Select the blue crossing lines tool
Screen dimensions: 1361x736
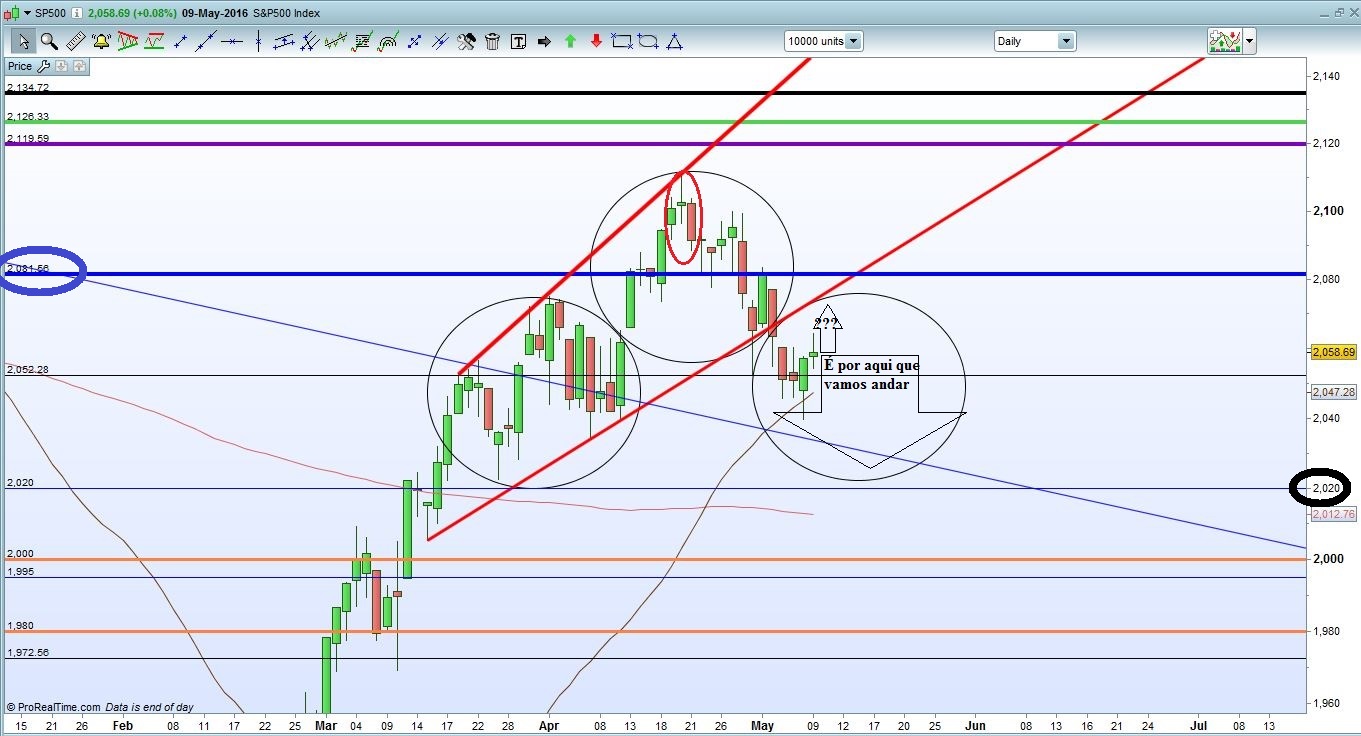440,41
